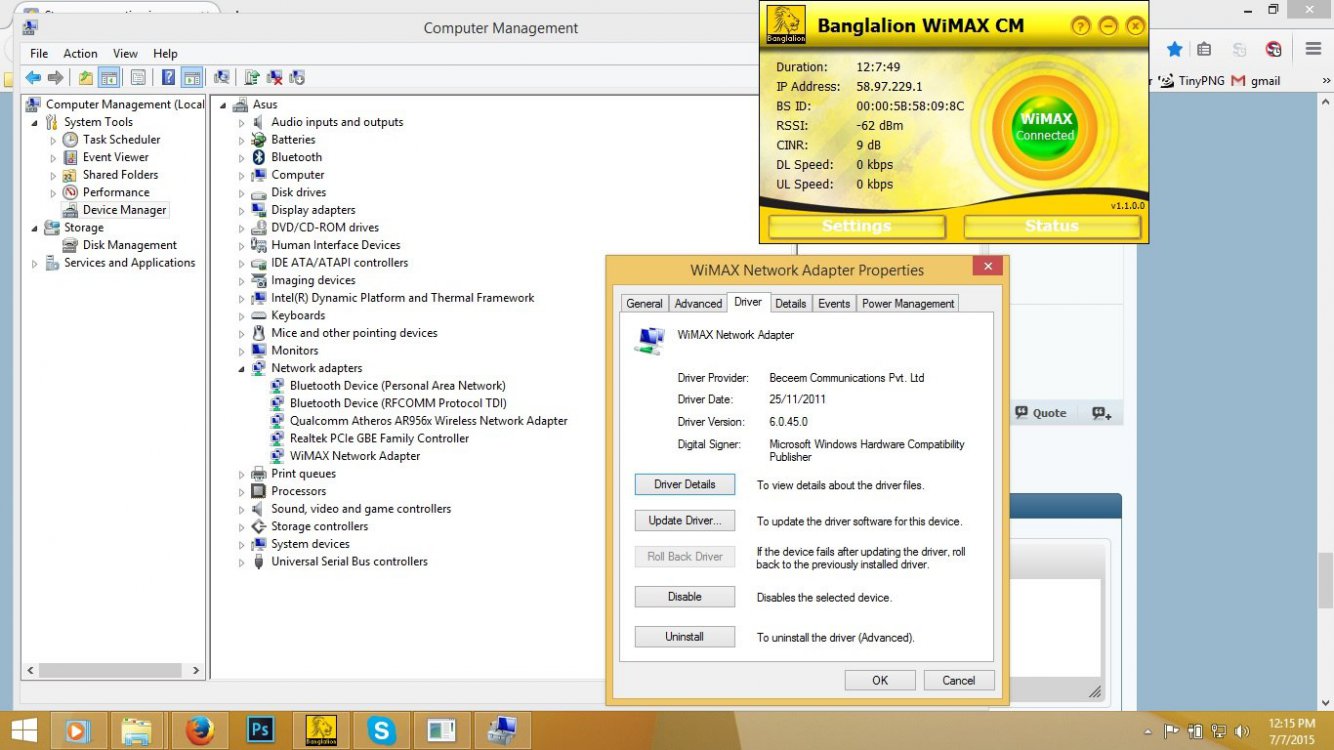Expand the Processors category
This screenshot has width=1334, height=750.
coord(242,491)
